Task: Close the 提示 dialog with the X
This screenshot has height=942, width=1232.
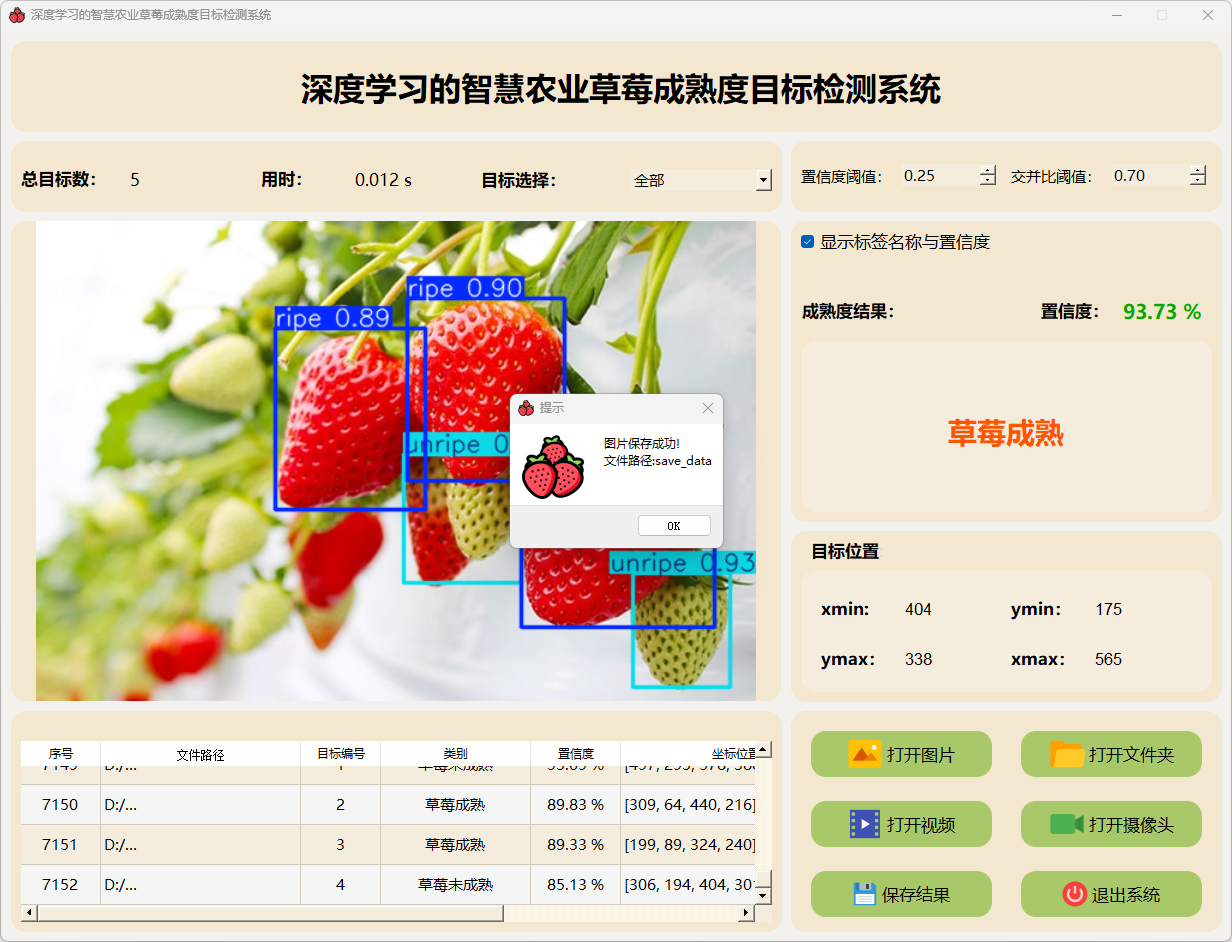Action: 708,408
